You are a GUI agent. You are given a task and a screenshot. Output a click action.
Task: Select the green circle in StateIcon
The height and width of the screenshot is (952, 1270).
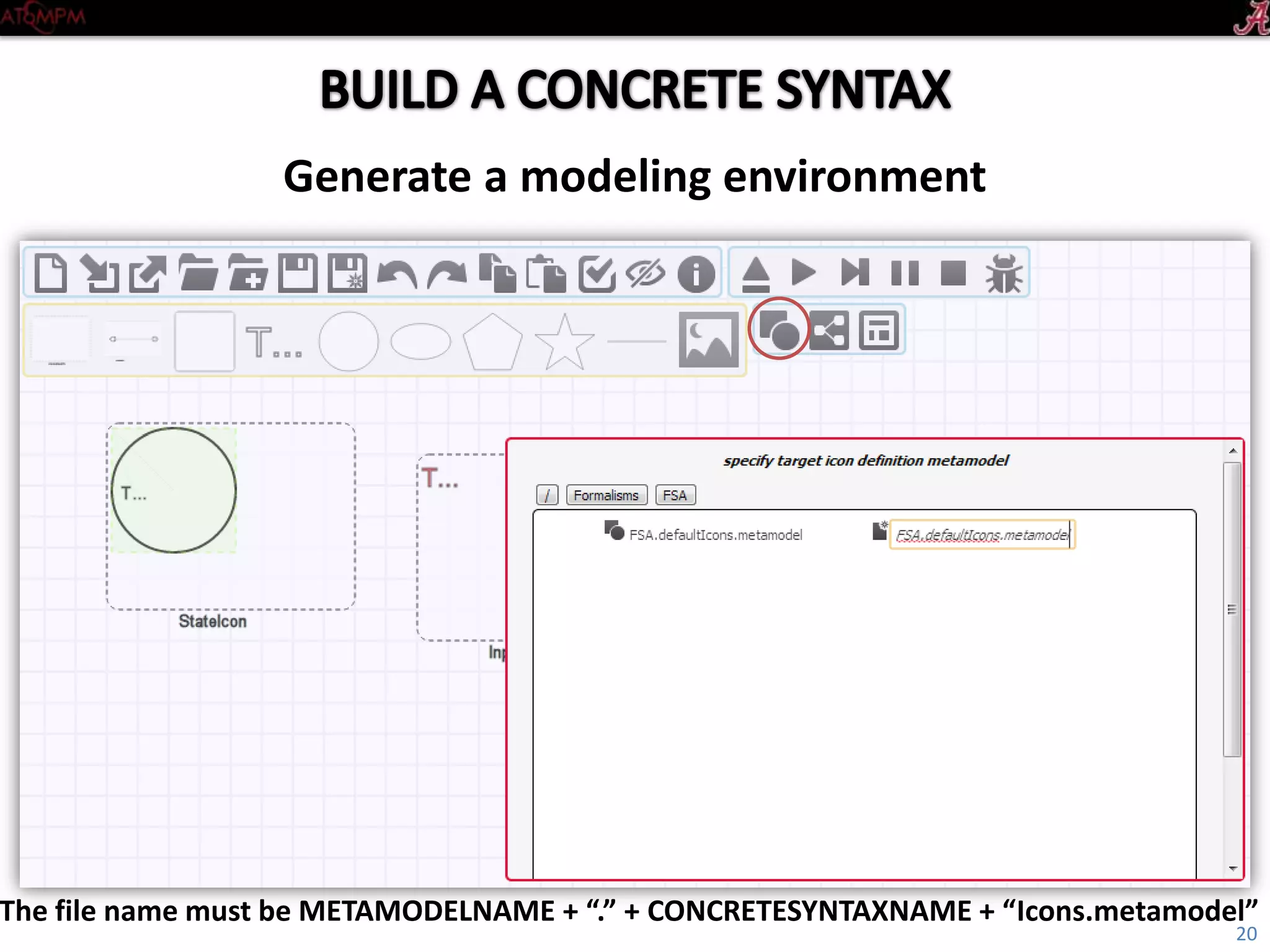pos(174,490)
